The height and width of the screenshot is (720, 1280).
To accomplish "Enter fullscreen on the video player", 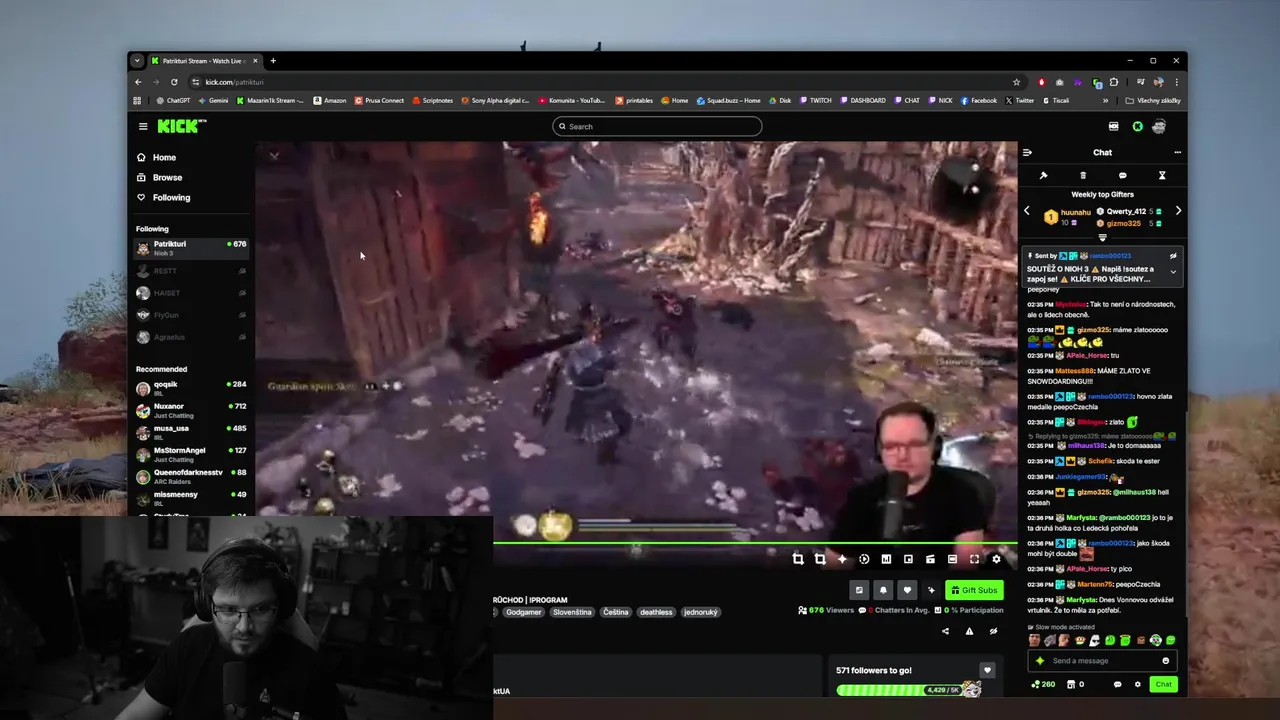I will pos(974,559).
